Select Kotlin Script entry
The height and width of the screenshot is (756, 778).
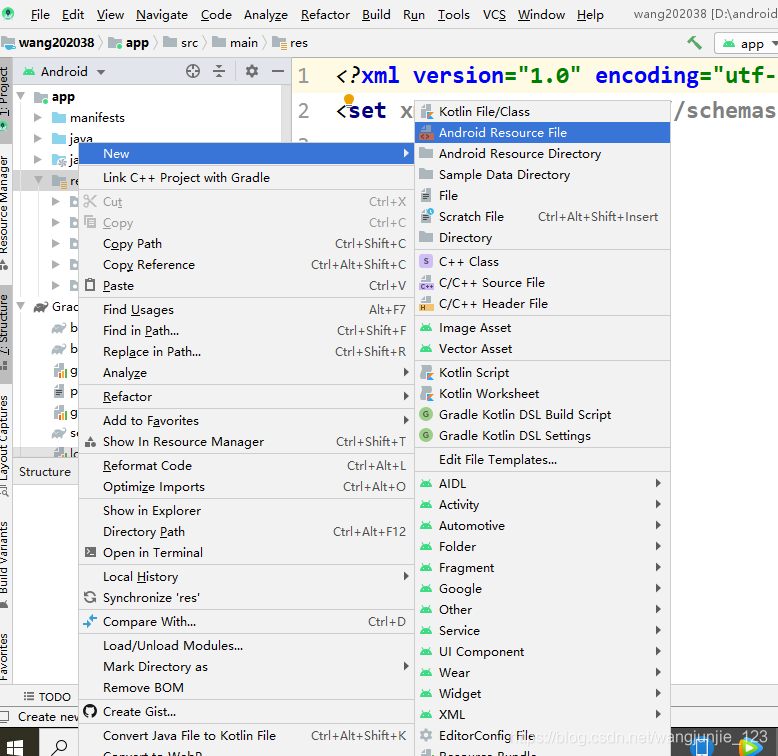pyautogui.click(x=542, y=373)
